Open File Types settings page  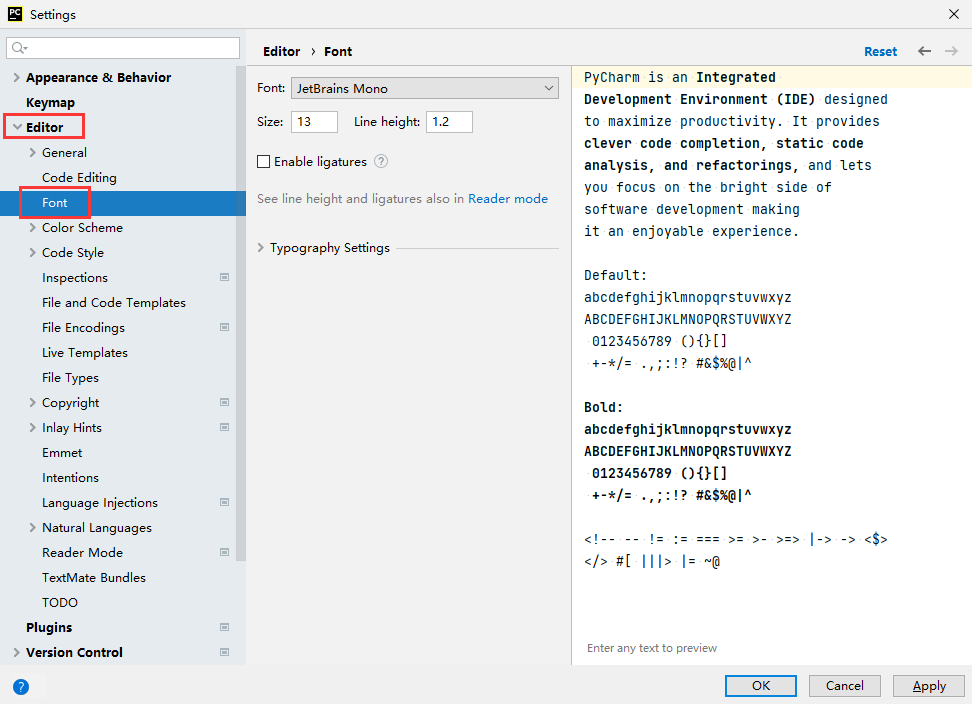point(70,377)
